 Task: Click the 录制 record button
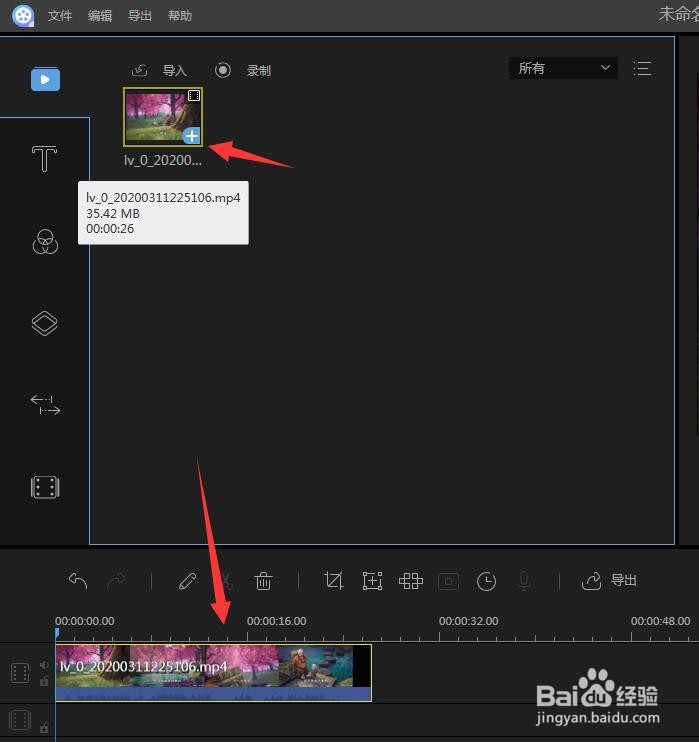258,71
